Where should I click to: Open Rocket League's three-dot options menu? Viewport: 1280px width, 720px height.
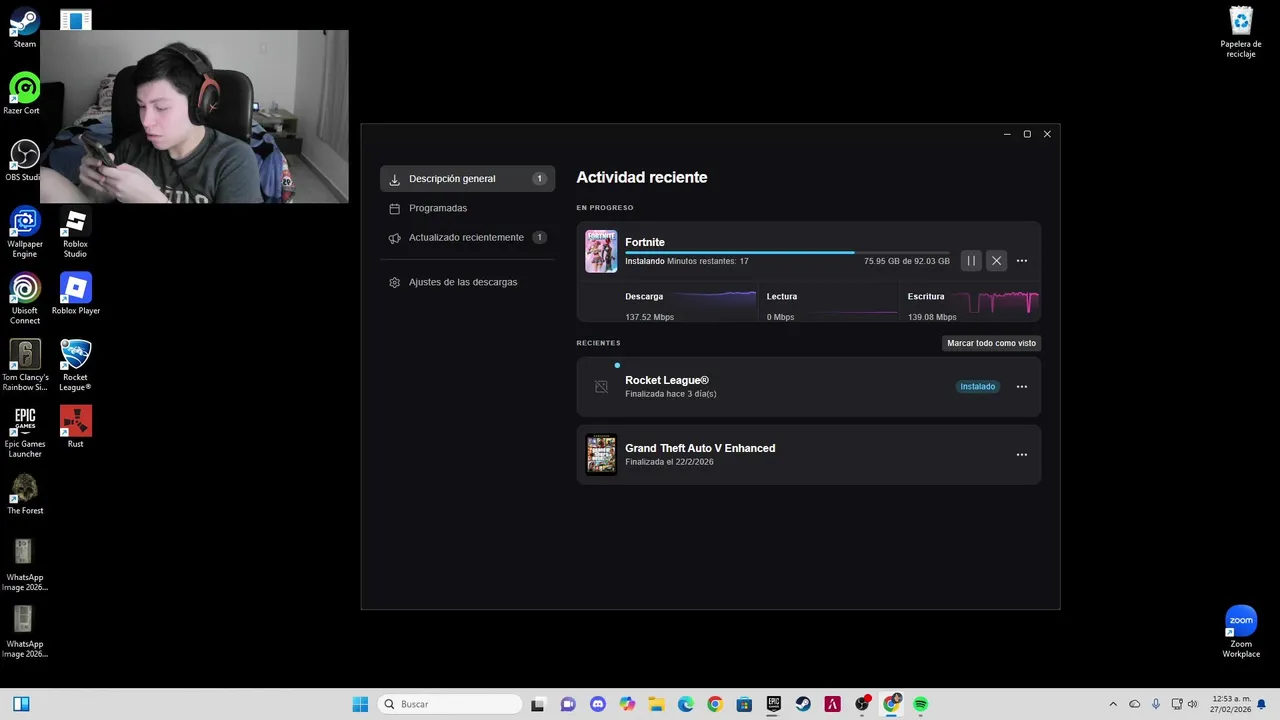(1021, 387)
